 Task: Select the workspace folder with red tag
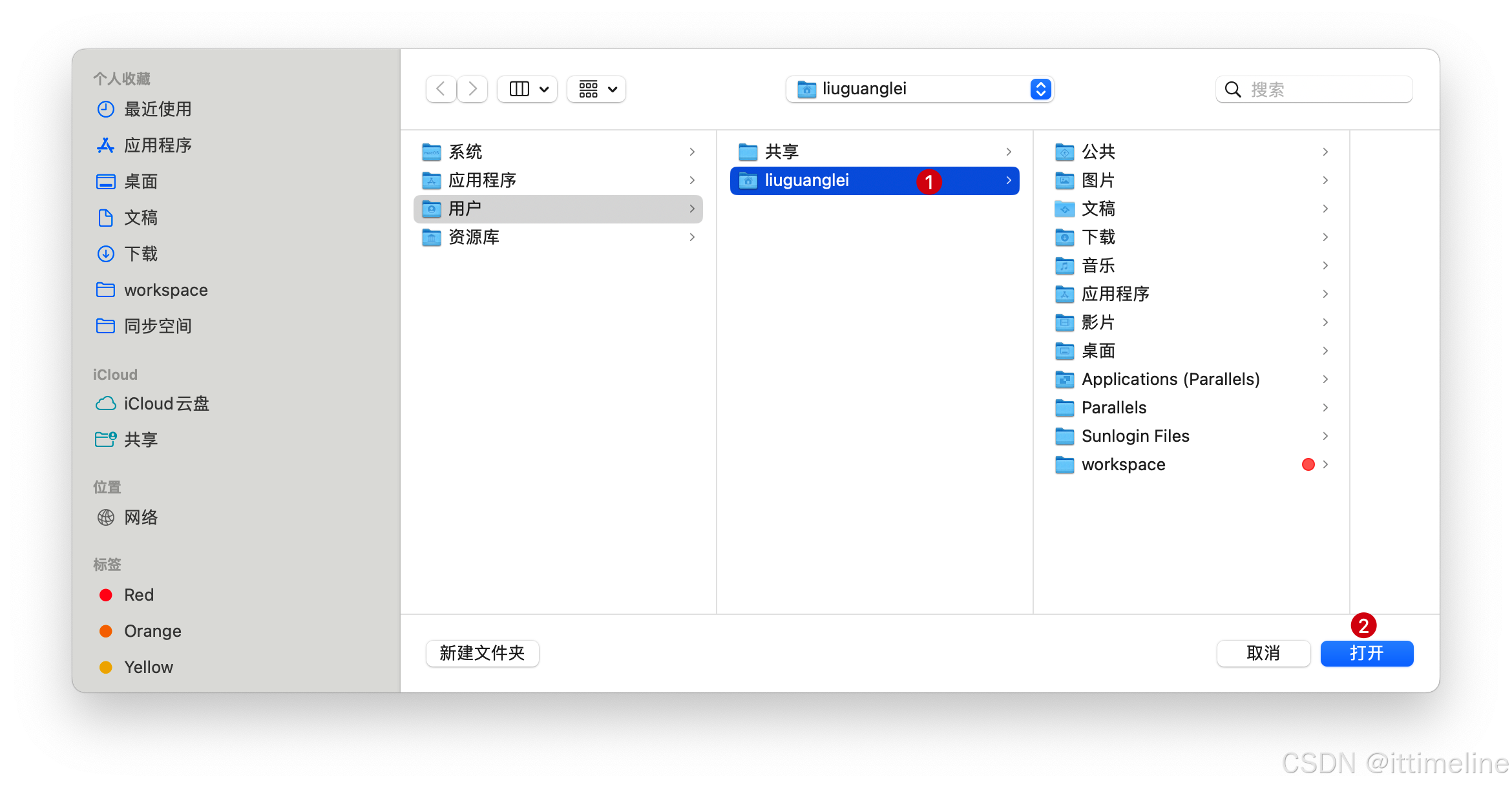point(1123,464)
